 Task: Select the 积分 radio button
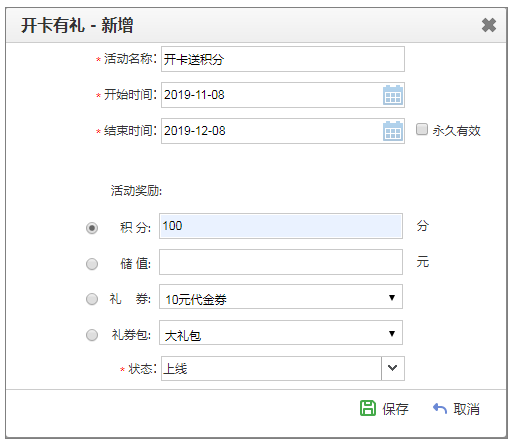92,228
